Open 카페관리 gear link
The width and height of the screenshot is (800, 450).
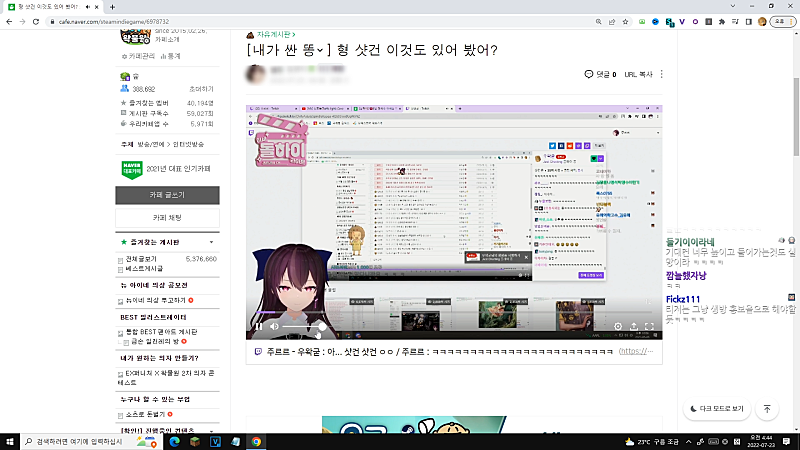click(x=137, y=56)
